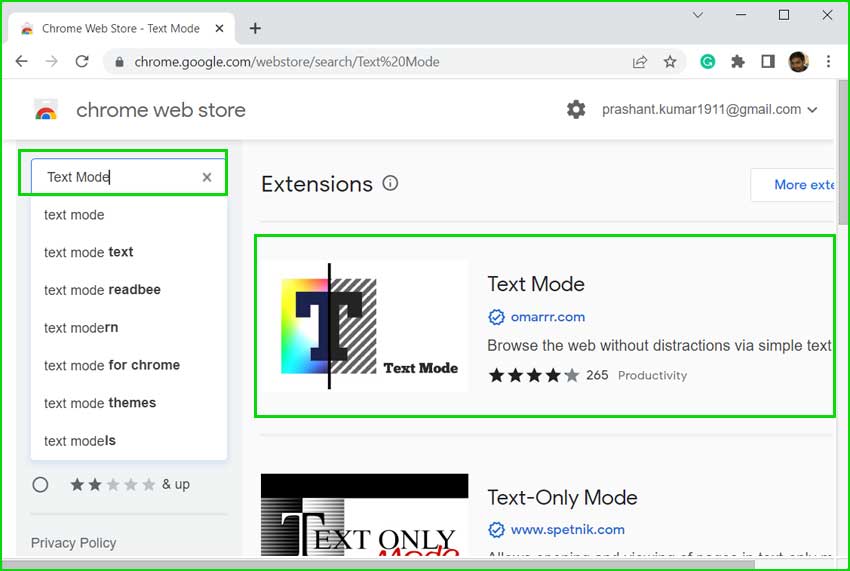This screenshot has width=850, height=571.
Task: Open Chrome three-dot menu
Action: [x=828, y=62]
